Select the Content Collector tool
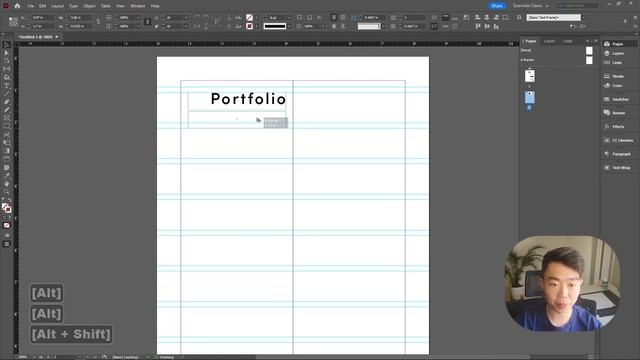The height and width of the screenshot is (360, 640). click(7, 77)
